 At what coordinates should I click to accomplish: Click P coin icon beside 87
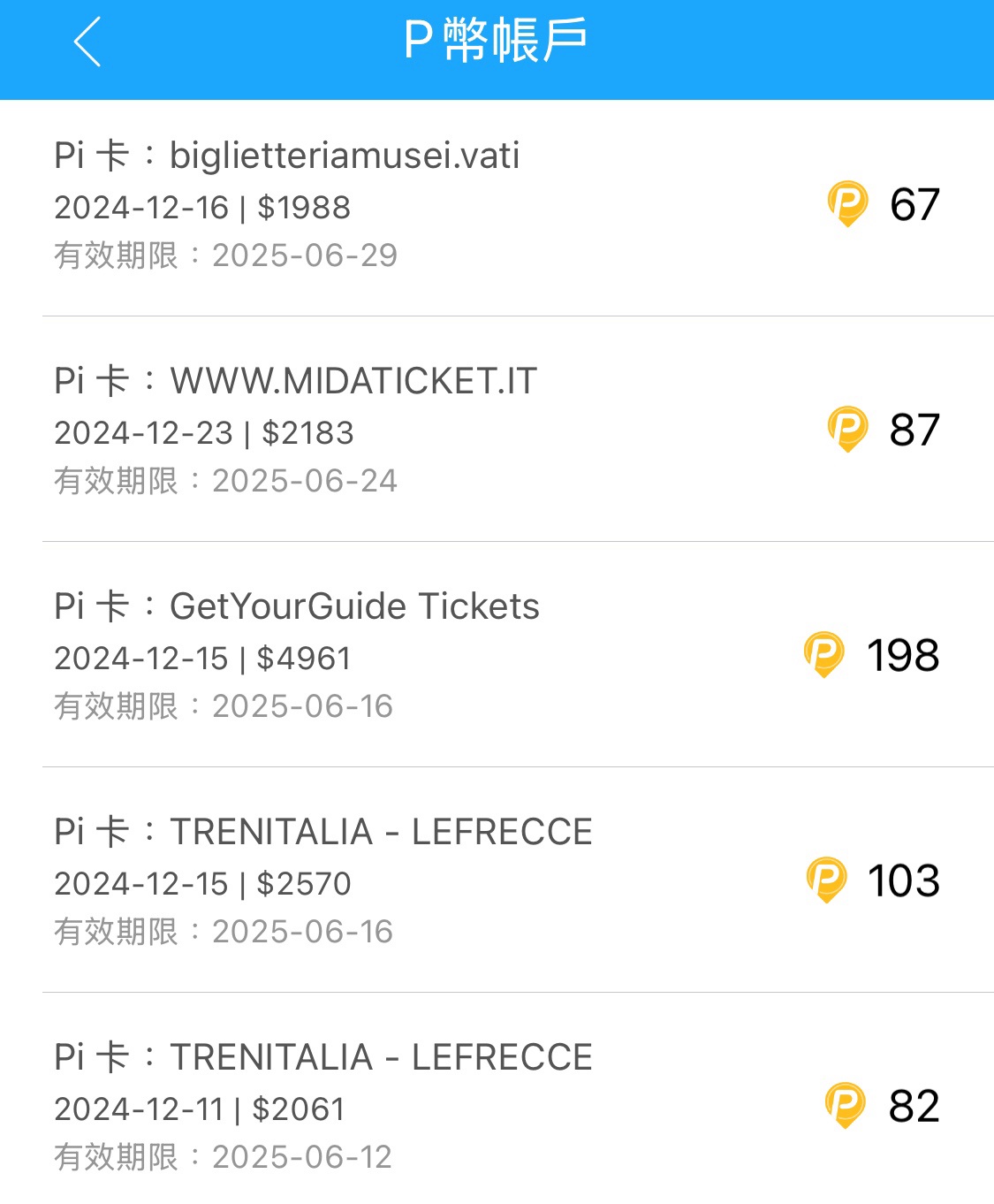(847, 429)
